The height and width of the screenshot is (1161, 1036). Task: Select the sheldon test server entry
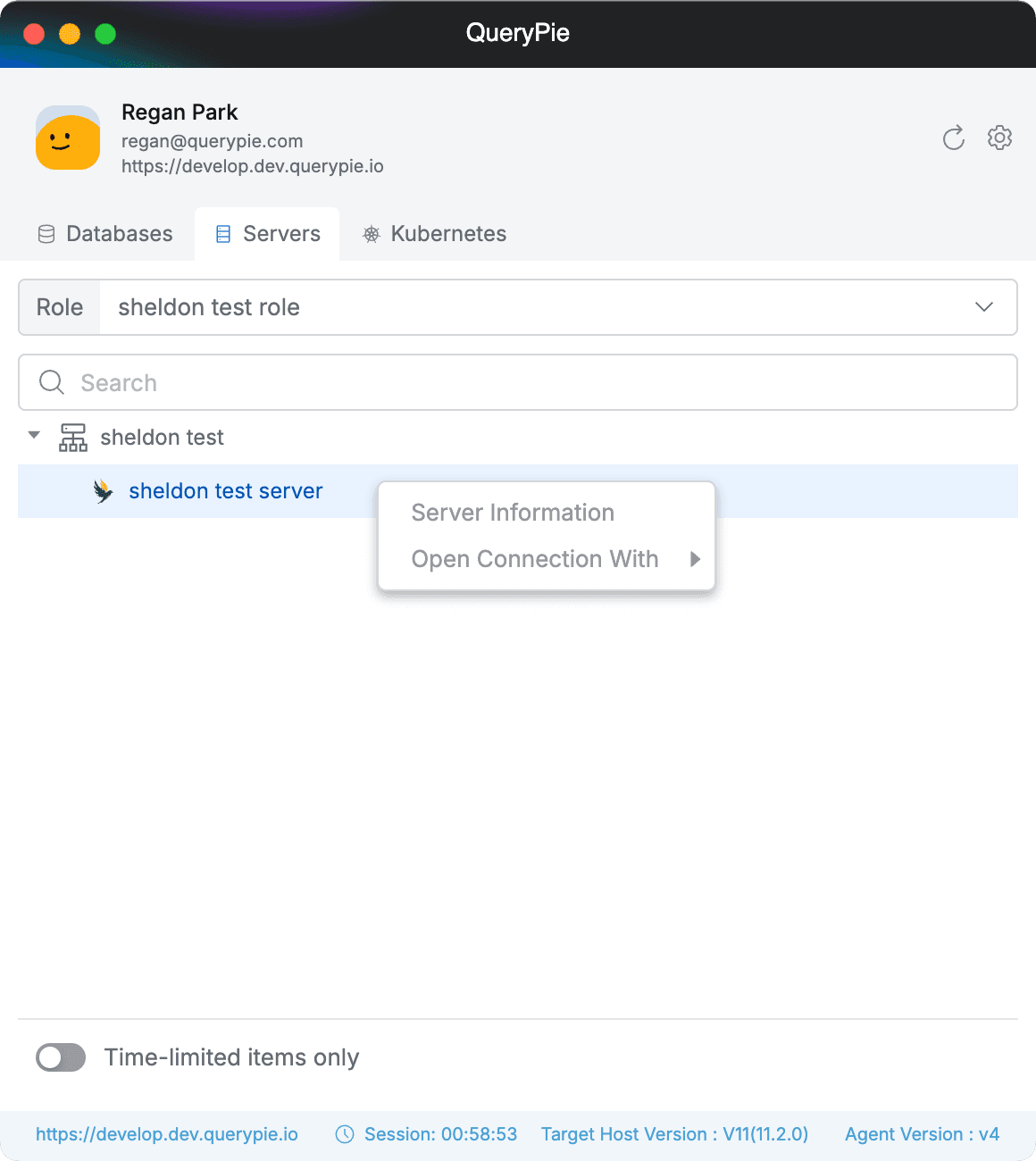tap(225, 491)
